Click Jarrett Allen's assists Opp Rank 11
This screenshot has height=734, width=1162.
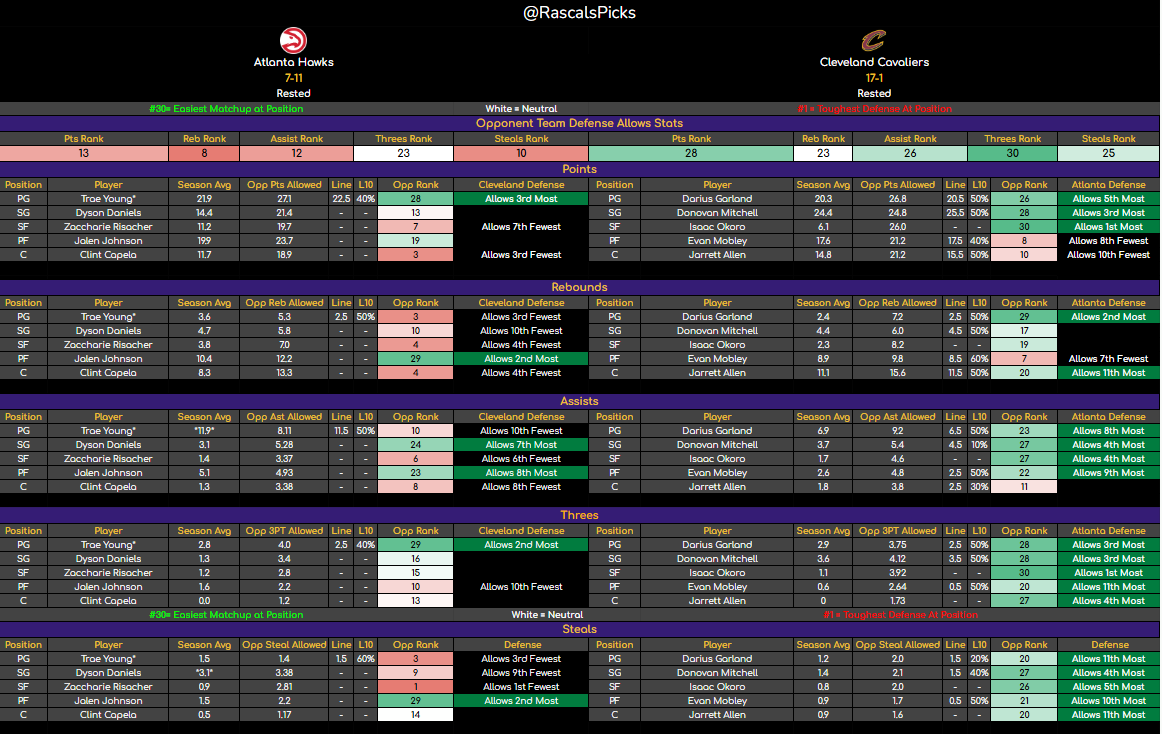pyautogui.click(x=1024, y=487)
